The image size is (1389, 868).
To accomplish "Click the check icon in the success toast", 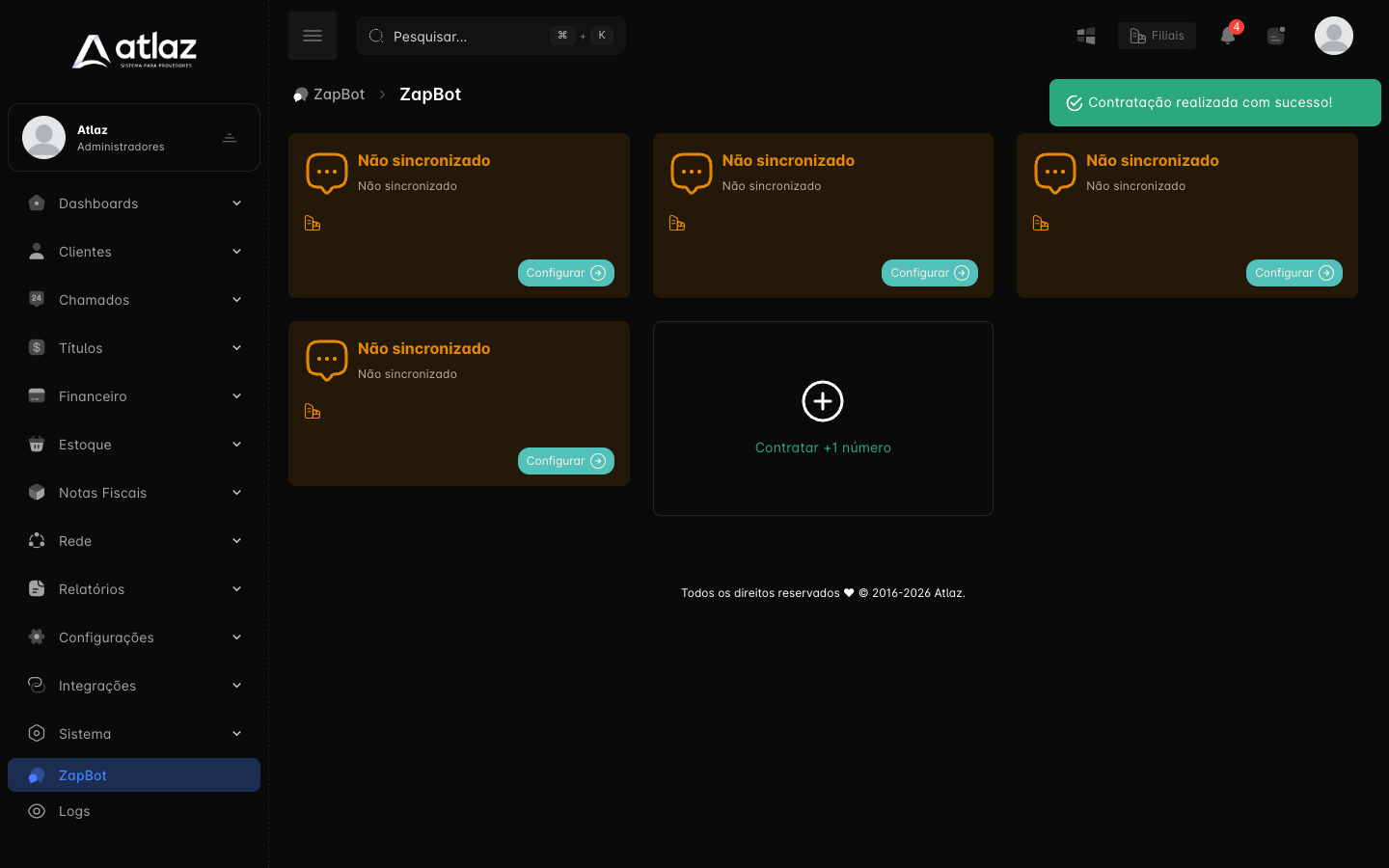I will 1074,103.
